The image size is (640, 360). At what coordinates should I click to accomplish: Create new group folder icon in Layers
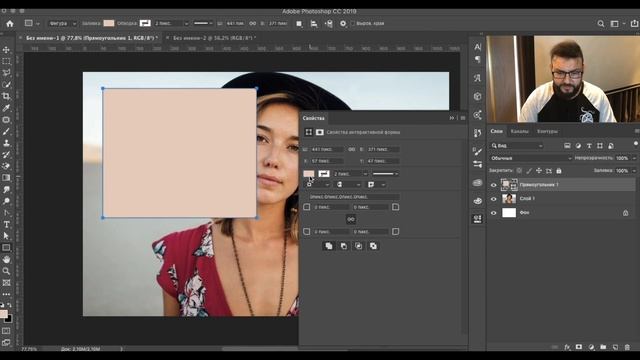coord(603,347)
